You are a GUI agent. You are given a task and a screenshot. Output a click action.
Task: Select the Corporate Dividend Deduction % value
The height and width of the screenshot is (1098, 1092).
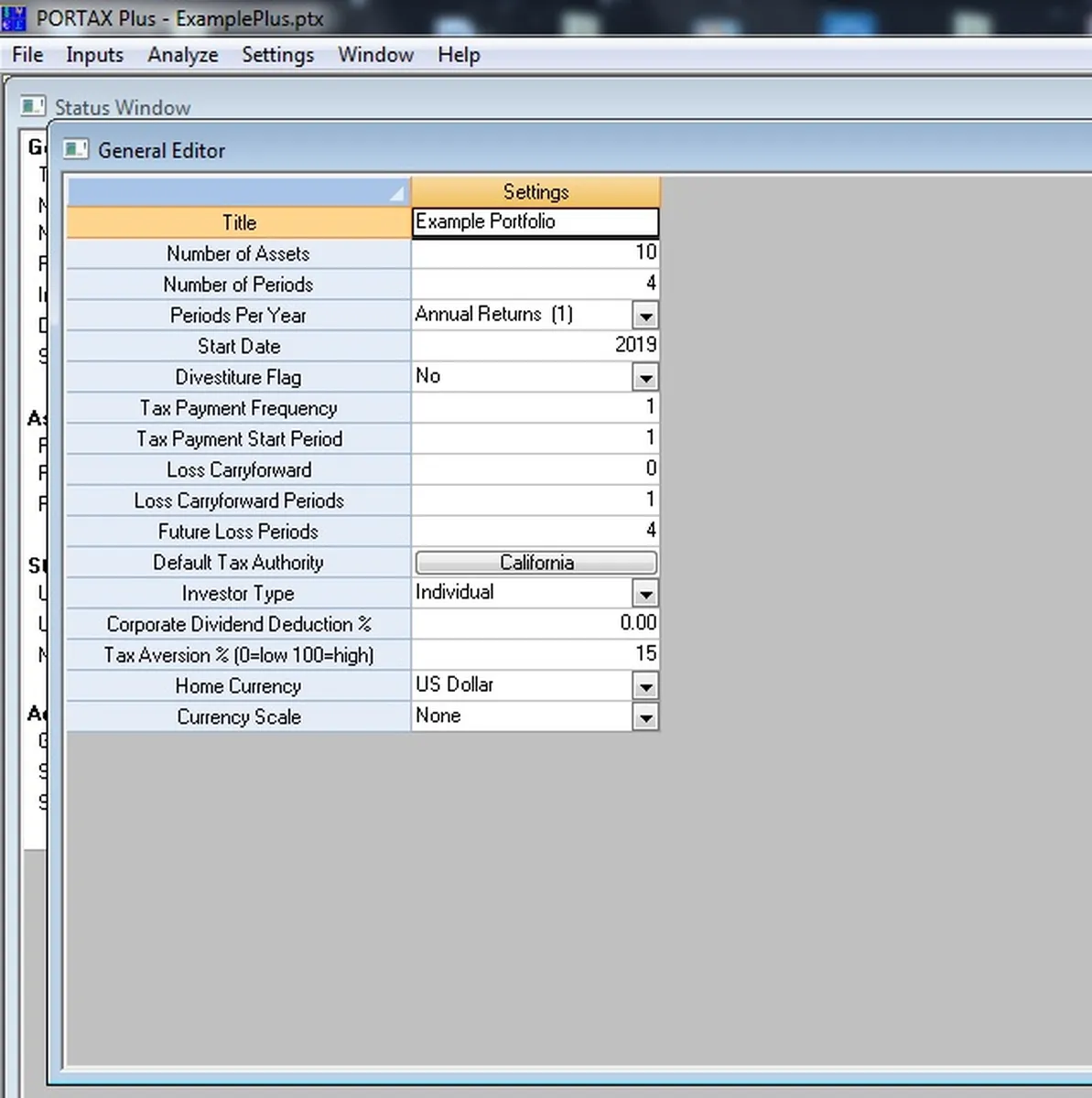(535, 624)
